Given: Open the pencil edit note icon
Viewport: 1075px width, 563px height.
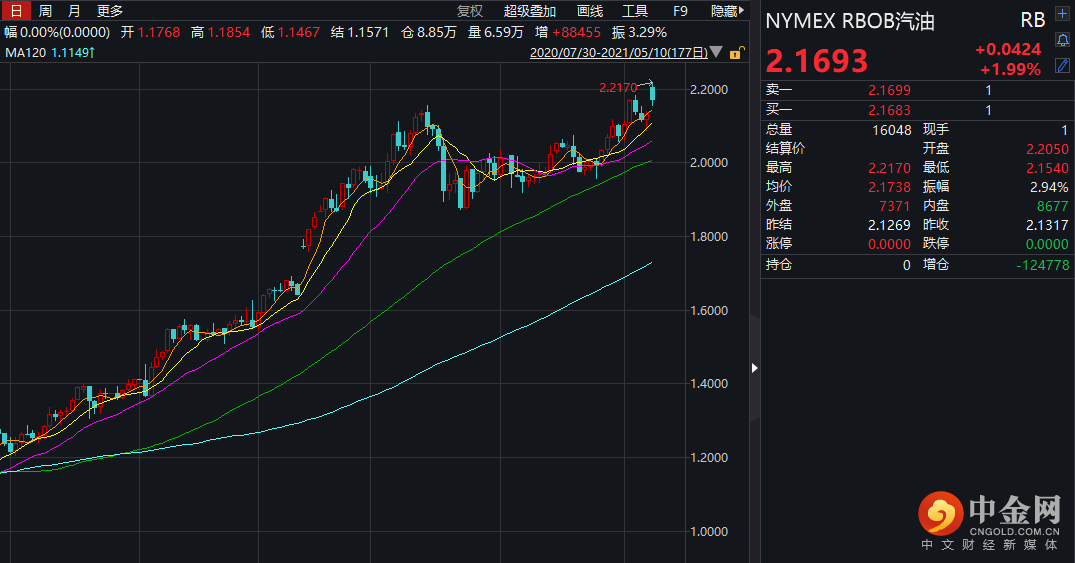Looking at the screenshot, I should [1062, 65].
